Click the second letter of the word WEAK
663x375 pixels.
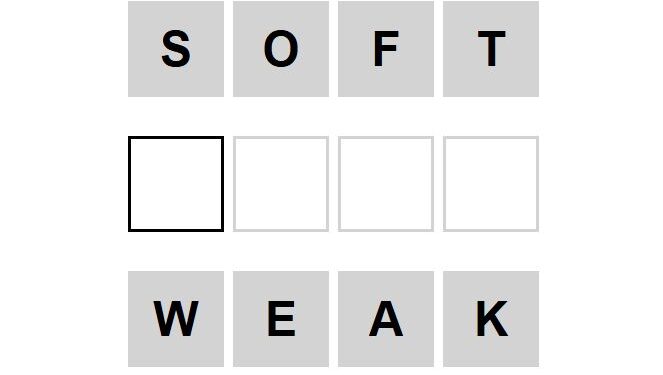[x=281, y=319]
